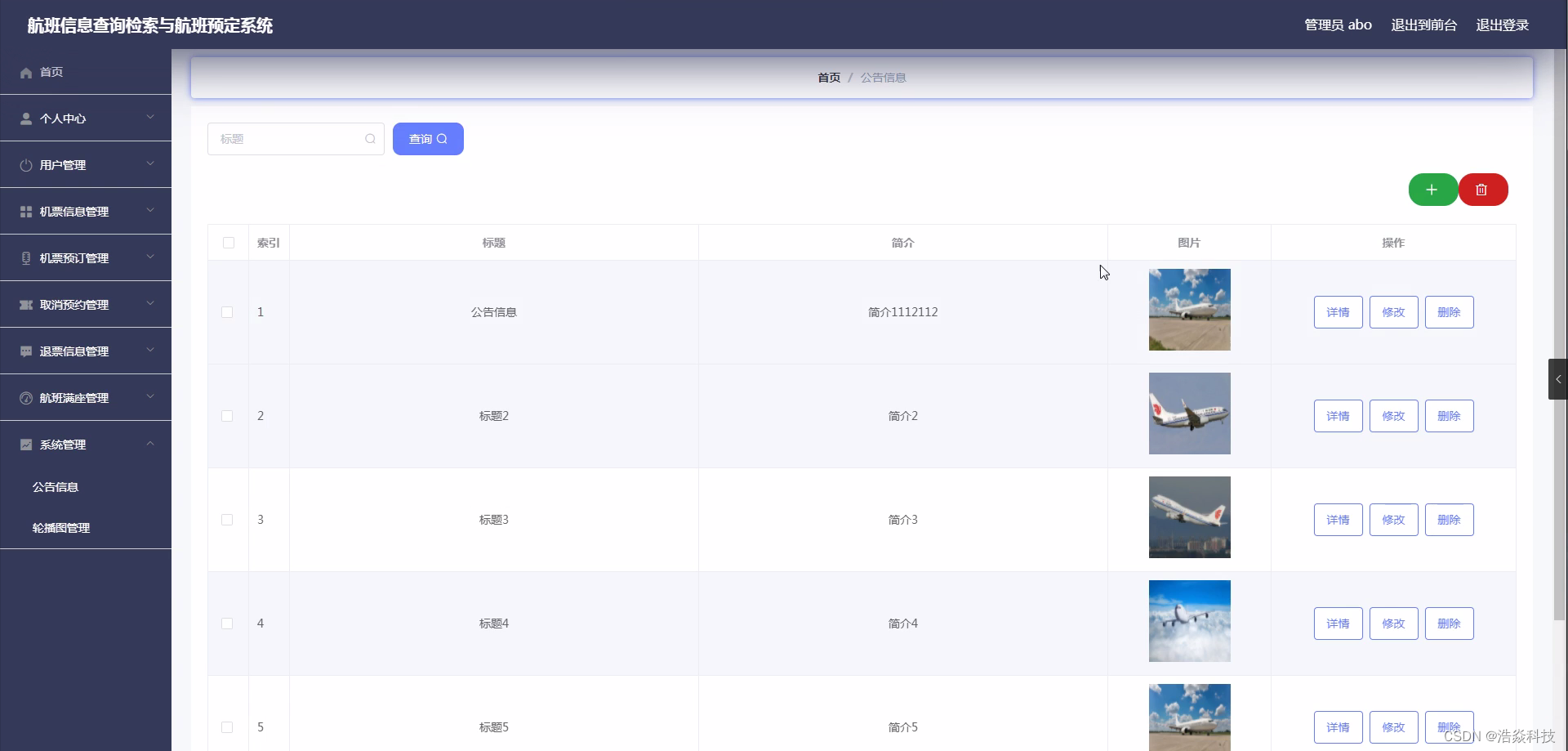Check the checkbox for row 2 标题2
Image resolution: width=1568 pixels, height=751 pixels.
coord(227,416)
